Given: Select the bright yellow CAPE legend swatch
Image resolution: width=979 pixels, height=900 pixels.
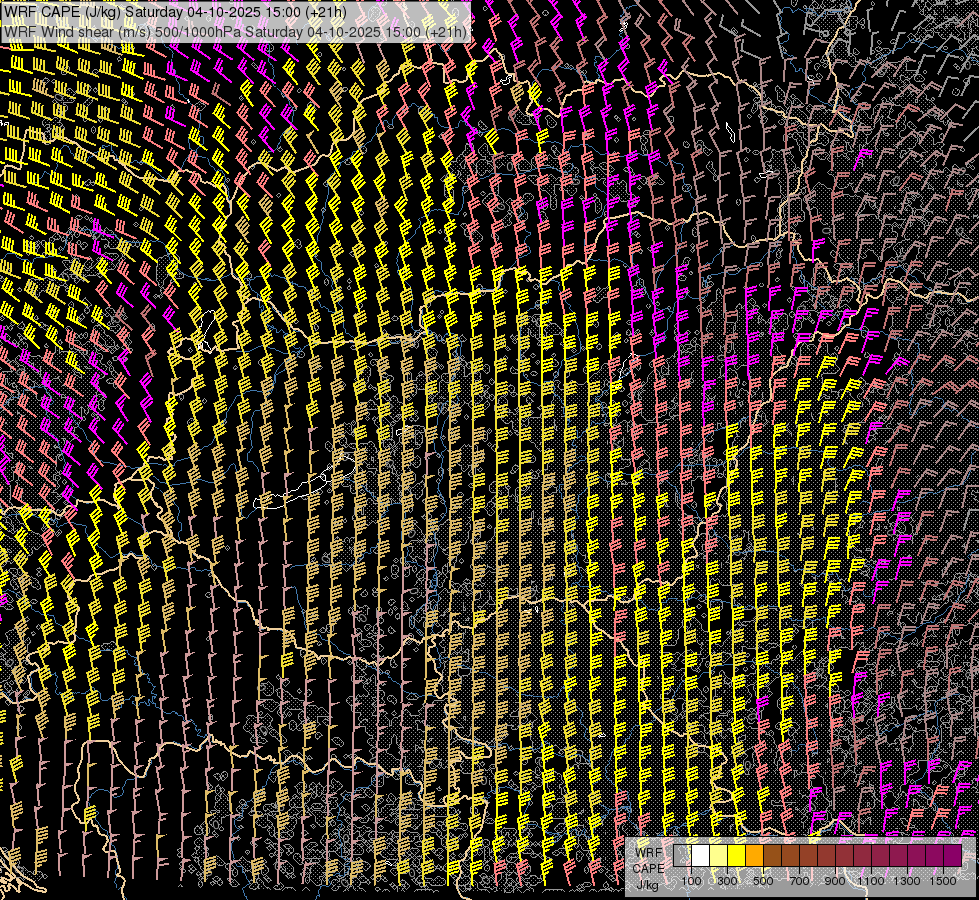Looking at the screenshot, I should click(737, 855).
